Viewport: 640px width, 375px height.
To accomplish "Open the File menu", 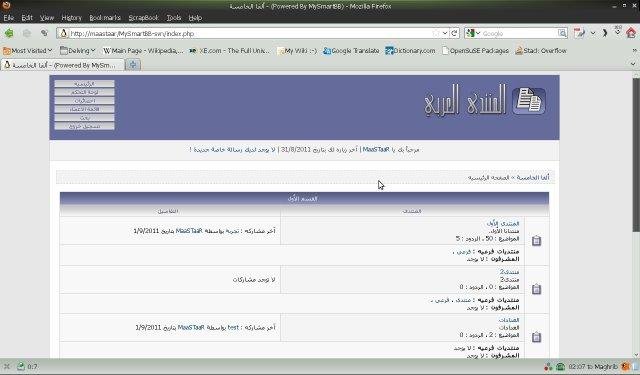I will click(9, 18).
